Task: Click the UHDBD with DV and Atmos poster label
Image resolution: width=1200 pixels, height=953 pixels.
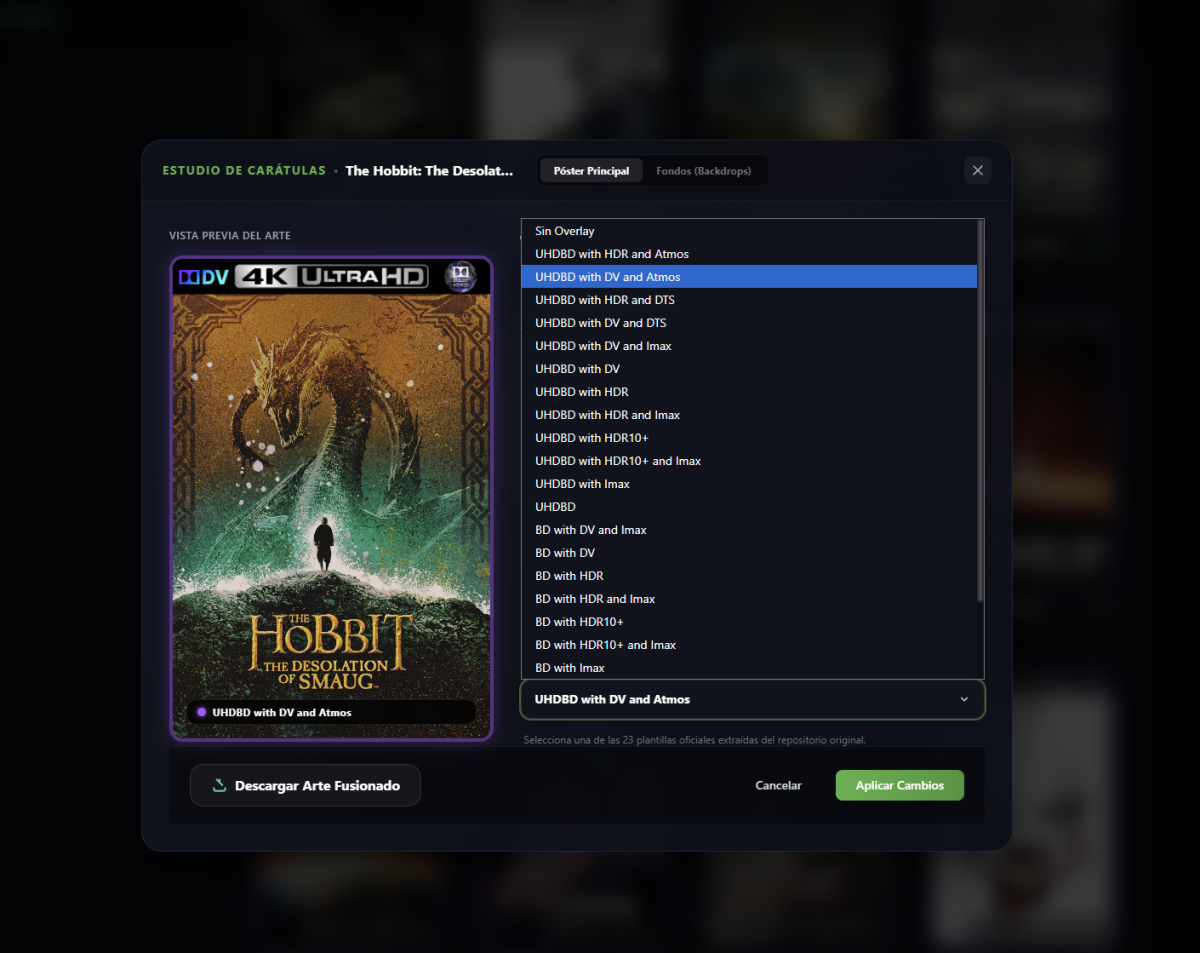Action: tap(331, 712)
